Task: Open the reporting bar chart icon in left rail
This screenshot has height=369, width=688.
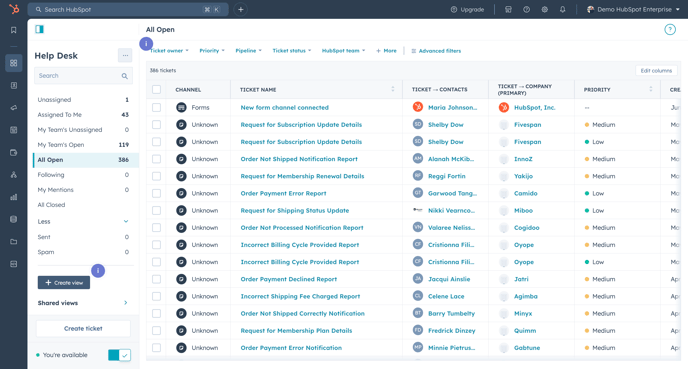Action: point(14,197)
